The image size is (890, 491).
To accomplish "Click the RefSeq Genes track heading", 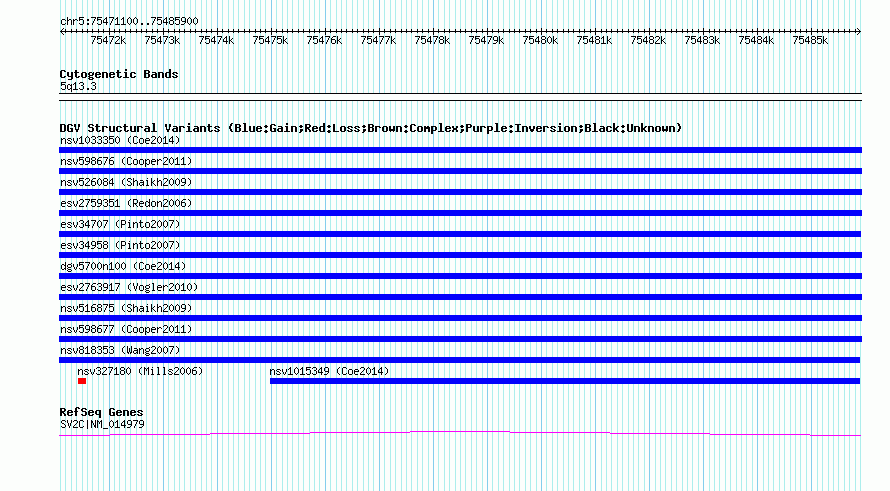I will tap(102, 412).
